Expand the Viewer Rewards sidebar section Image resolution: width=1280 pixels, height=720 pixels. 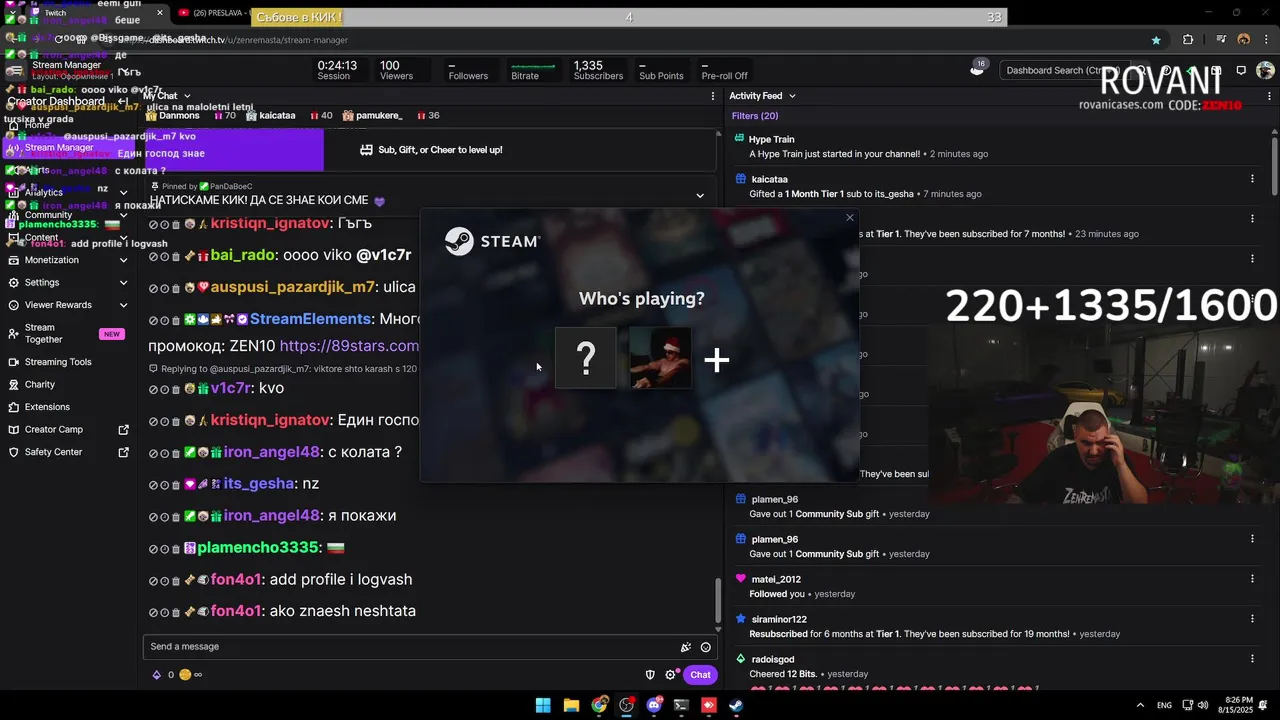pyautogui.click(x=123, y=305)
